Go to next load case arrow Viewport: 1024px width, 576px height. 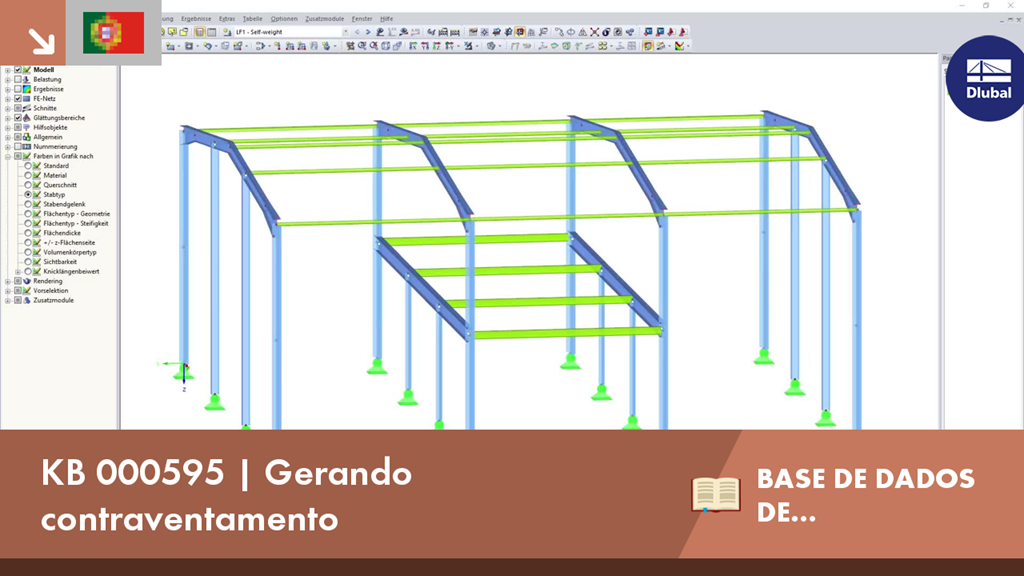pyautogui.click(x=368, y=32)
